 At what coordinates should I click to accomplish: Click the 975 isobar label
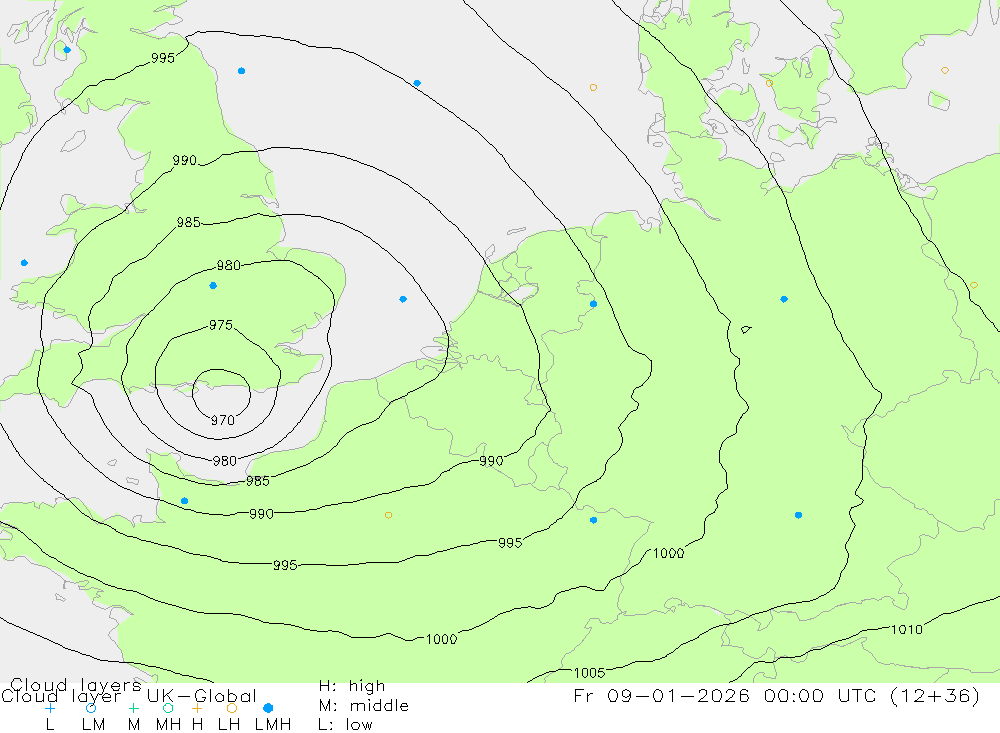tap(221, 325)
